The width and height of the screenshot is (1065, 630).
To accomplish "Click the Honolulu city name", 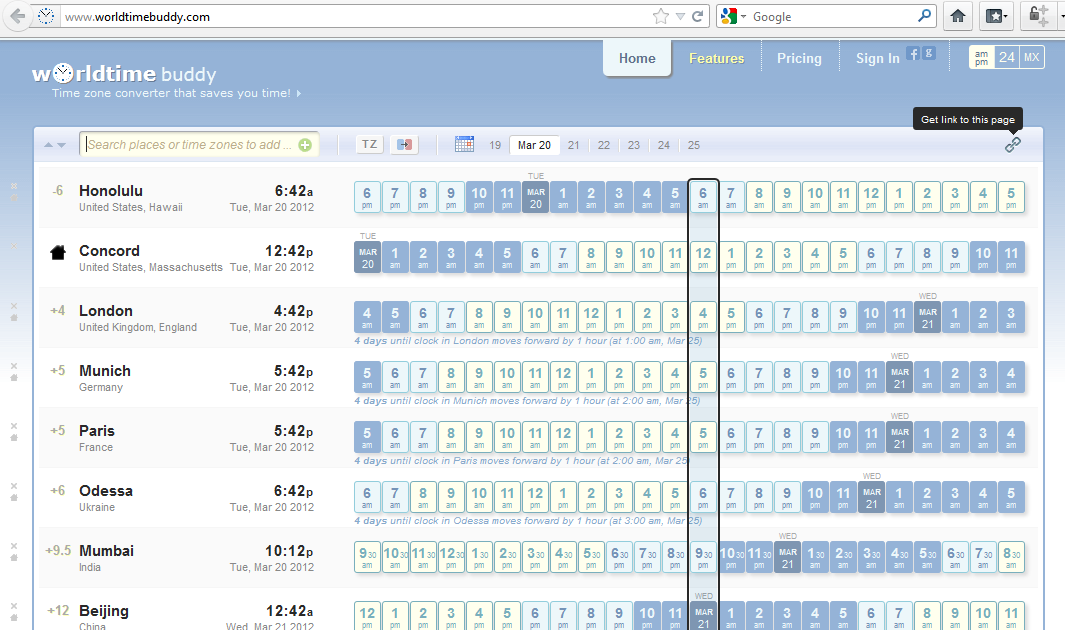I will 111,191.
